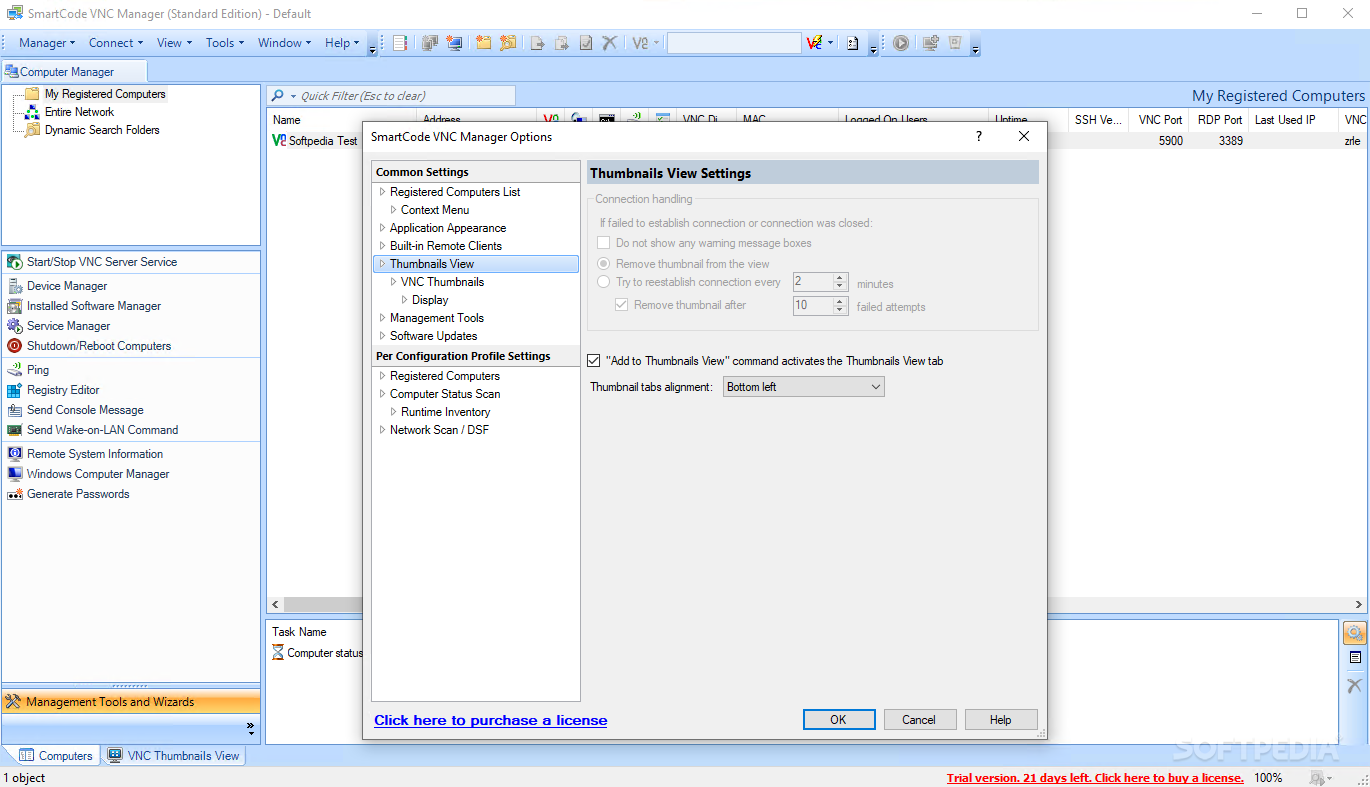Click the trash bin toolbar icon
The width and height of the screenshot is (1370, 787).
tap(955, 43)
